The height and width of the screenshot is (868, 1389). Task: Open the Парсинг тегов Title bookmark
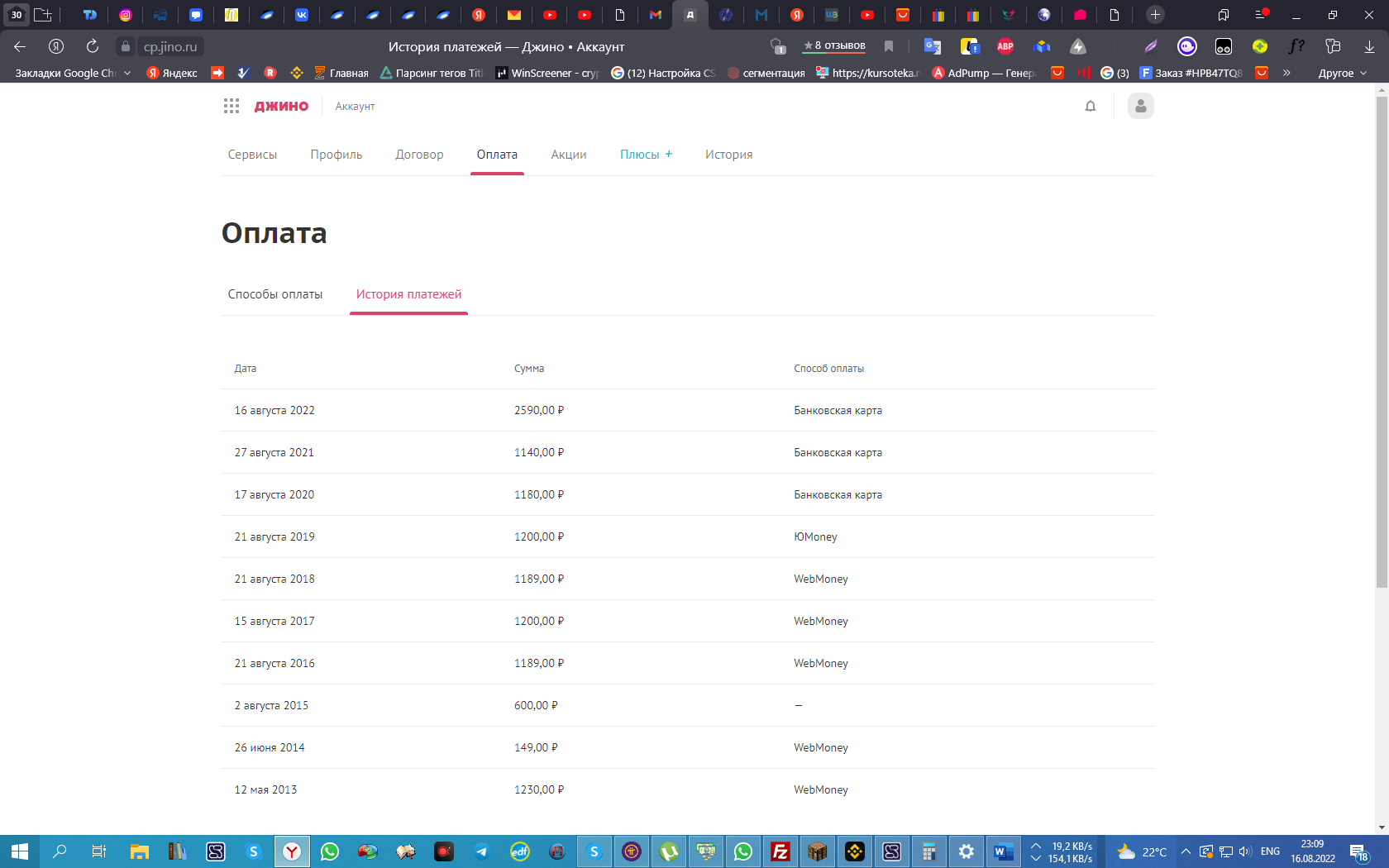(x=432, y=73)
